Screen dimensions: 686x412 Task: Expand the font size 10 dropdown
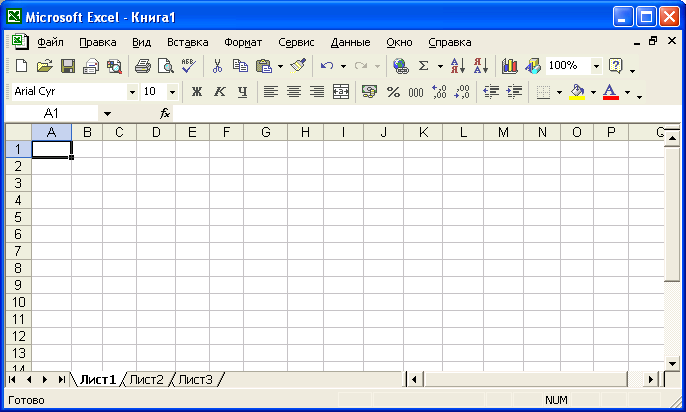tap(172, 92)
